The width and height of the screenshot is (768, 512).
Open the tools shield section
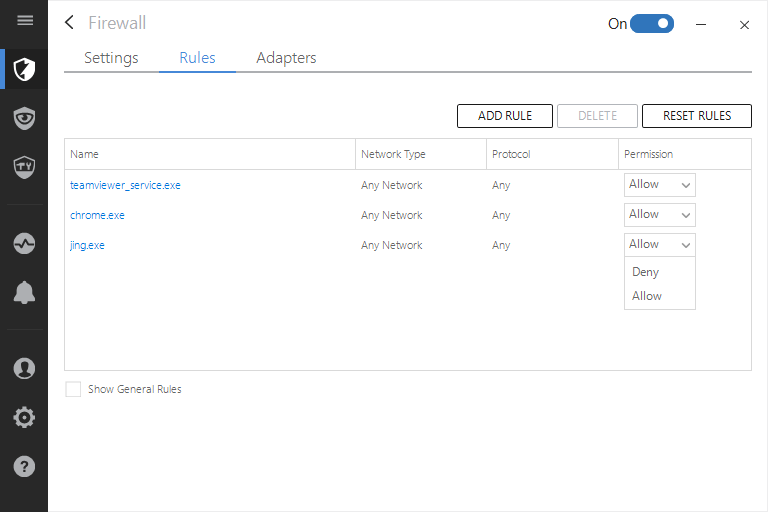24,167
